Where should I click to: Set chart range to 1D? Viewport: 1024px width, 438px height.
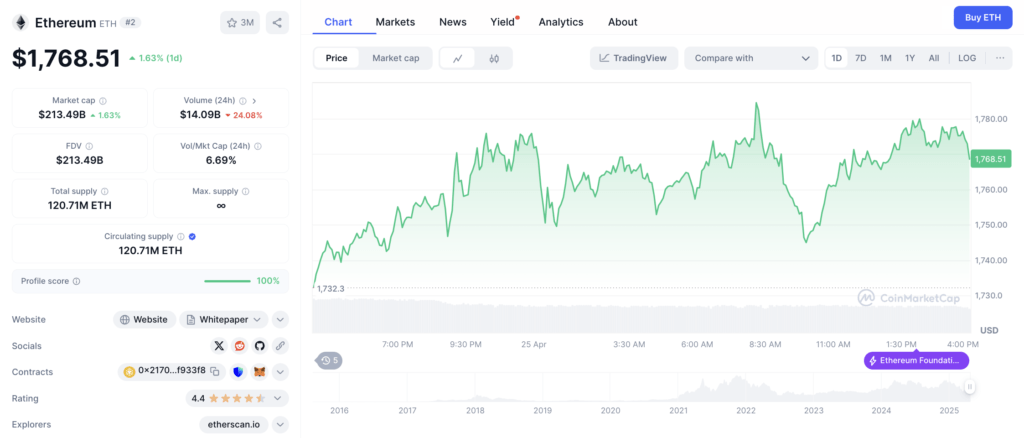coord(837,58)
